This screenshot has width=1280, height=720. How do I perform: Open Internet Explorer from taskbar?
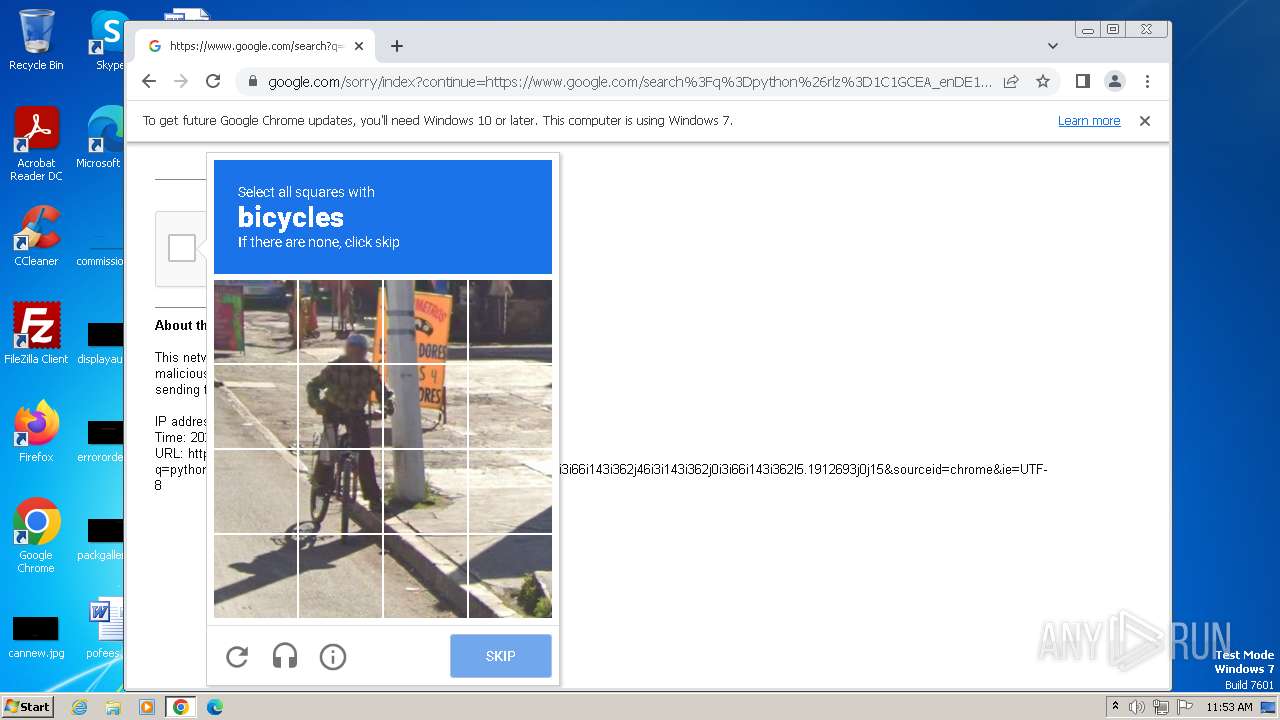coord(80,707)
